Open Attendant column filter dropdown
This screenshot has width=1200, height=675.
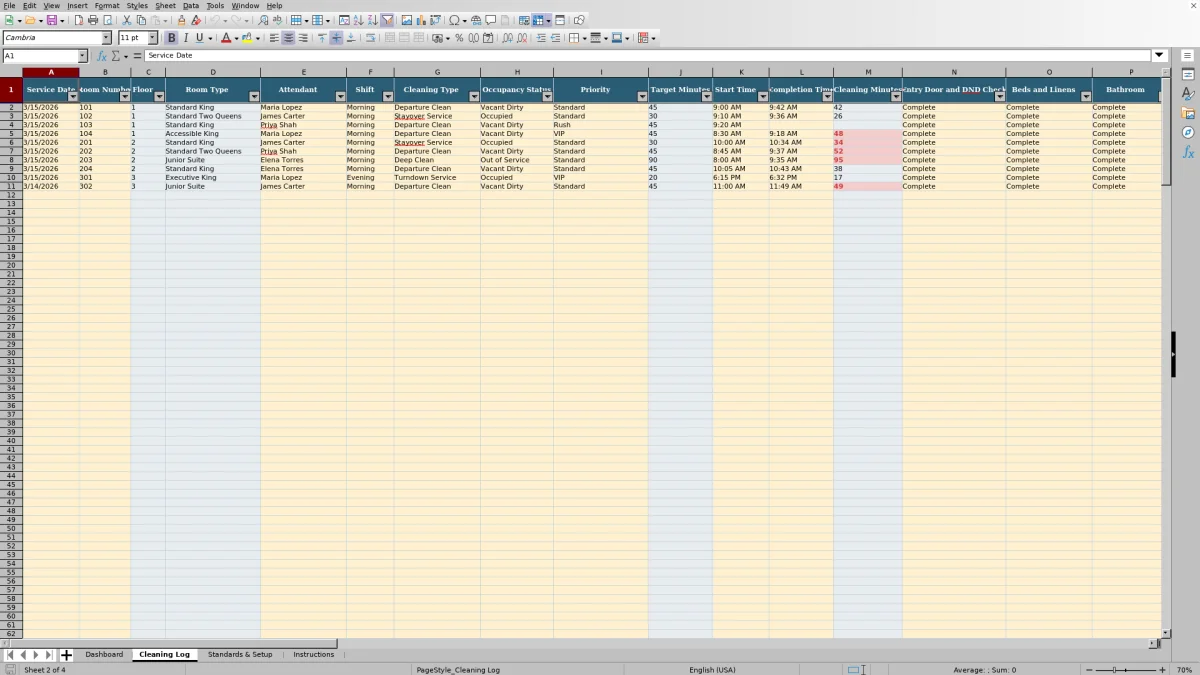(340, 97)
